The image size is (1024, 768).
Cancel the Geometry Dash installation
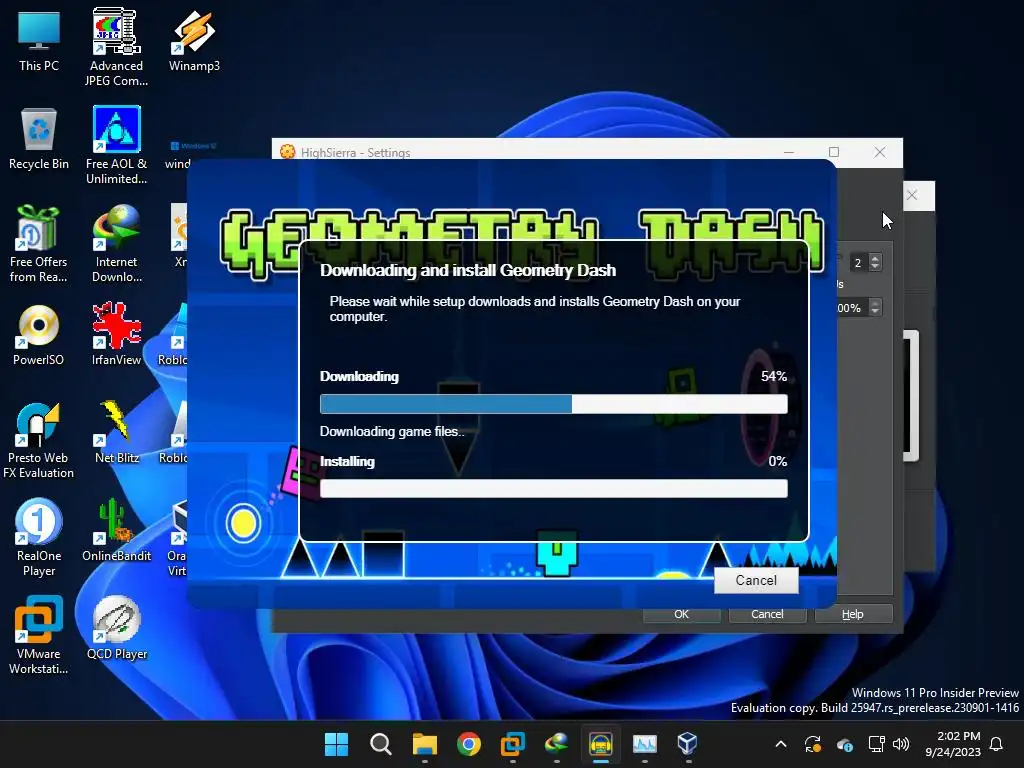pyautogui.click(x=756, y=581)
